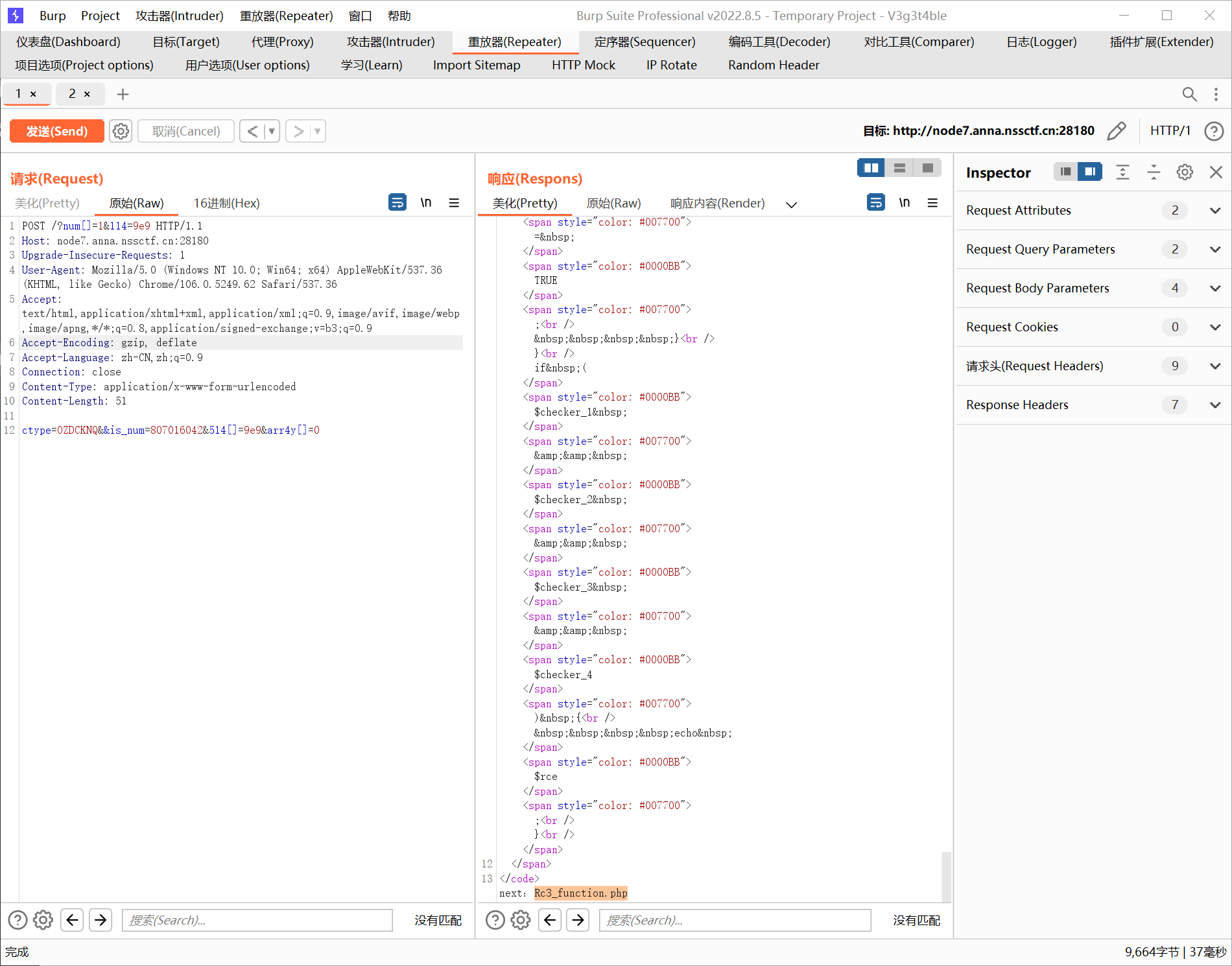Dock Inspector to the left side

1065,172
